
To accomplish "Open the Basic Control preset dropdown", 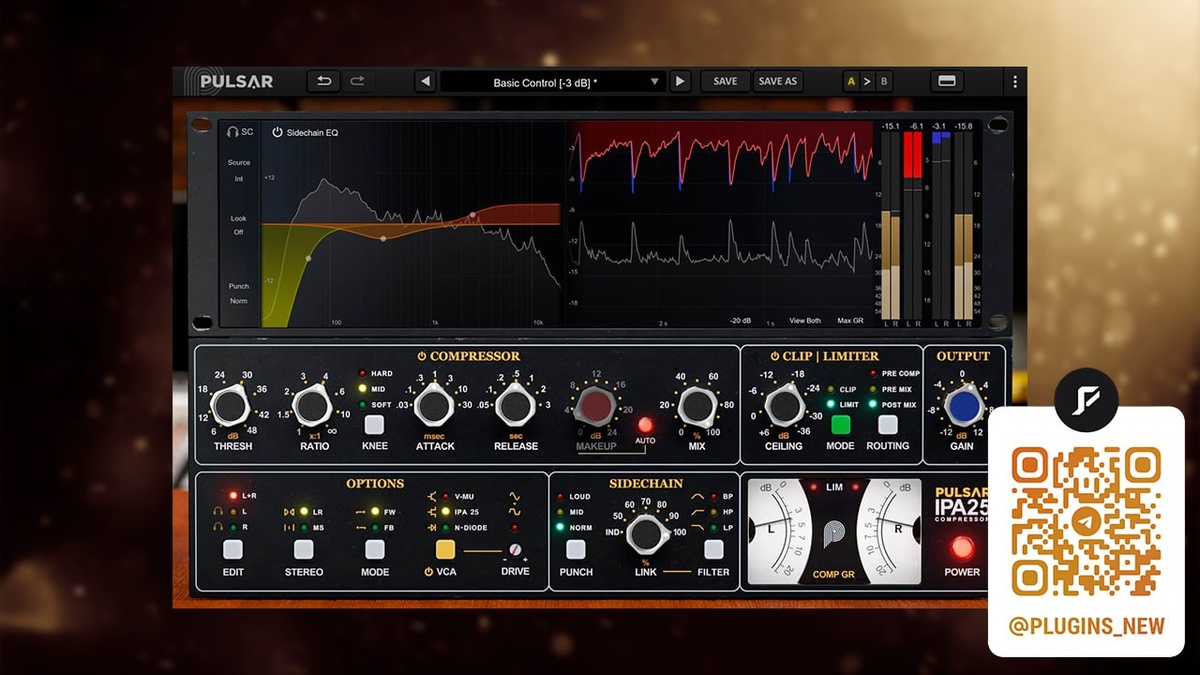I will point(553,82).
